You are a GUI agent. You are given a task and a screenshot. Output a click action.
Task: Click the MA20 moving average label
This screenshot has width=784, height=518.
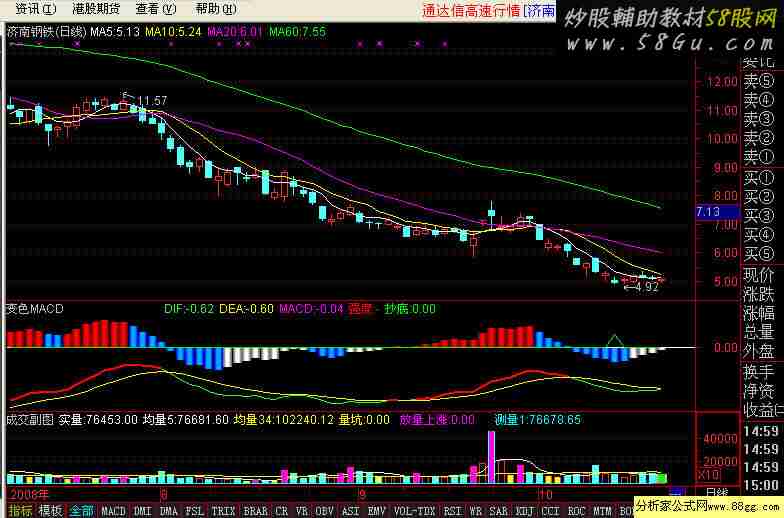coord(234,32)
